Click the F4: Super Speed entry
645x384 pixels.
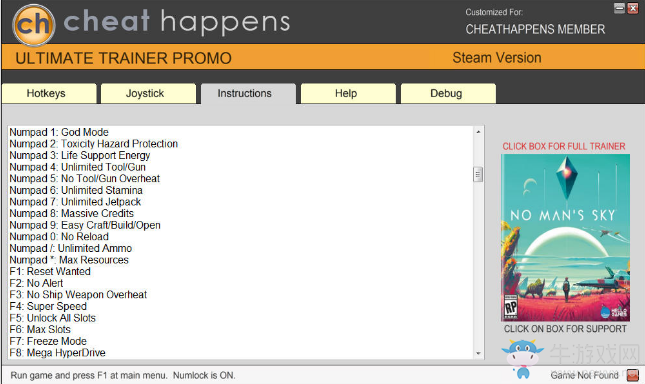point(48,306)
